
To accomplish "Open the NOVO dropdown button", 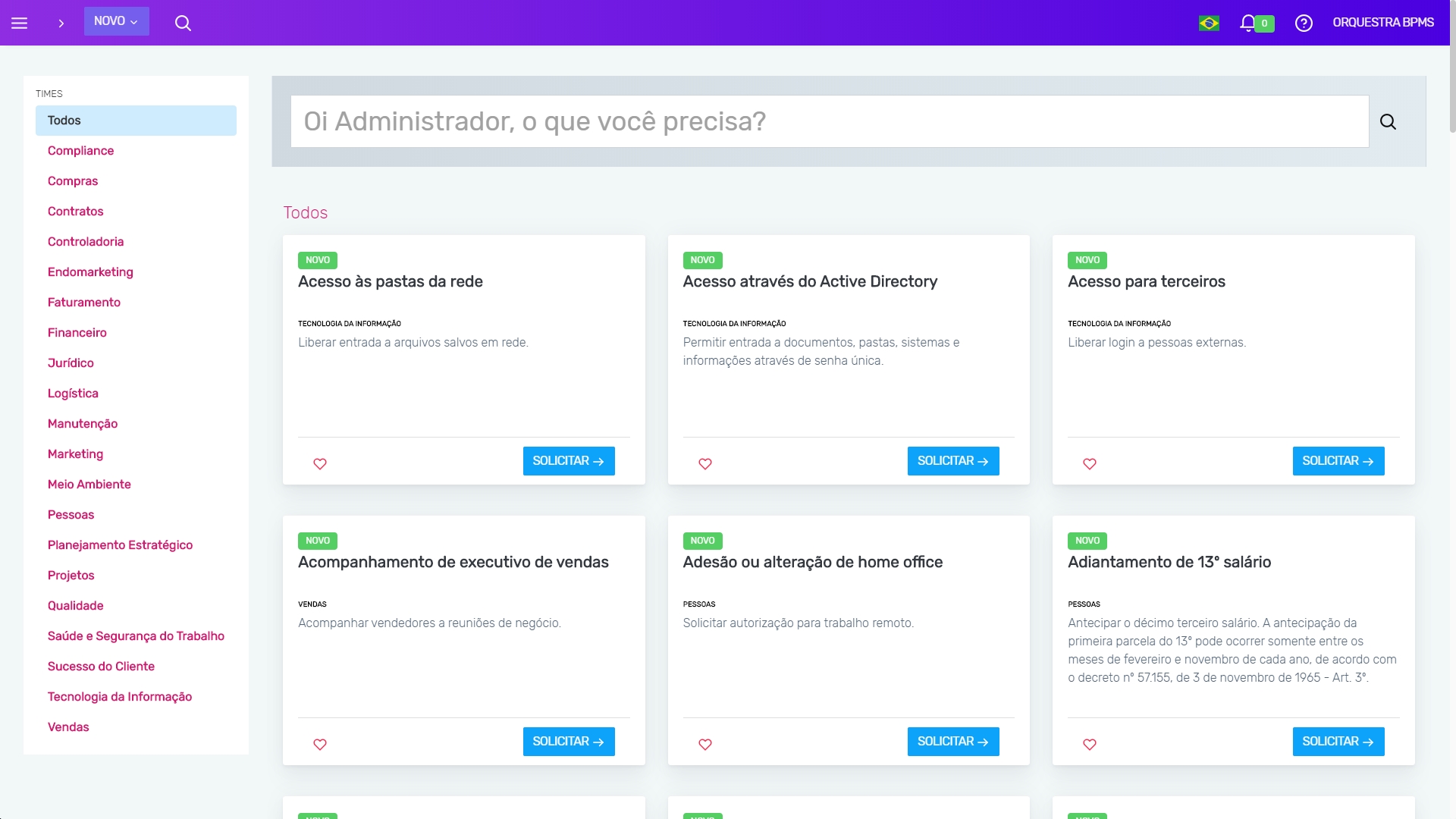I will pos(116,21).
